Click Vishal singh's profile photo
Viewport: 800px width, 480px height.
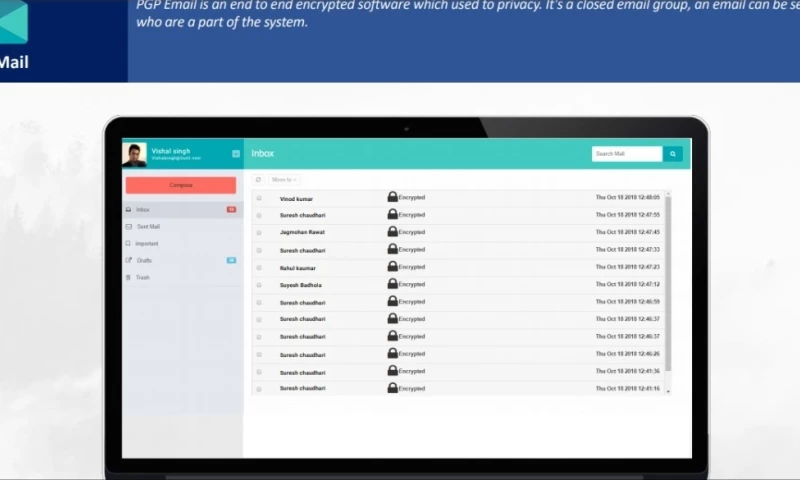click(x=134, y=154)
